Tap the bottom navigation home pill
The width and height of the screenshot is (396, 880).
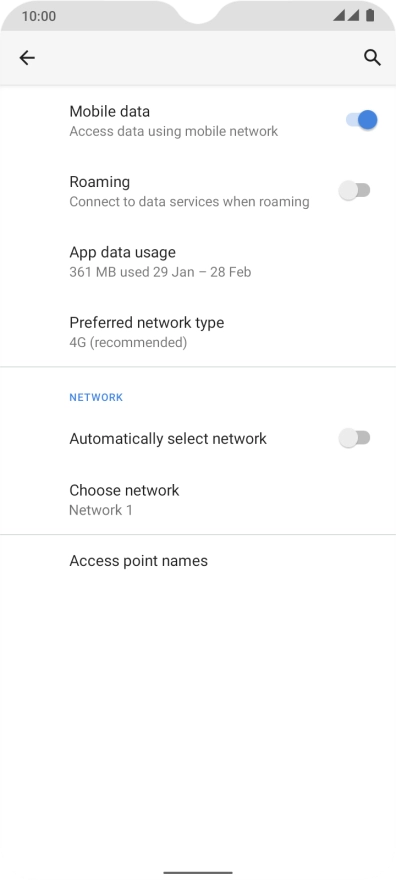tap(198, 872)
